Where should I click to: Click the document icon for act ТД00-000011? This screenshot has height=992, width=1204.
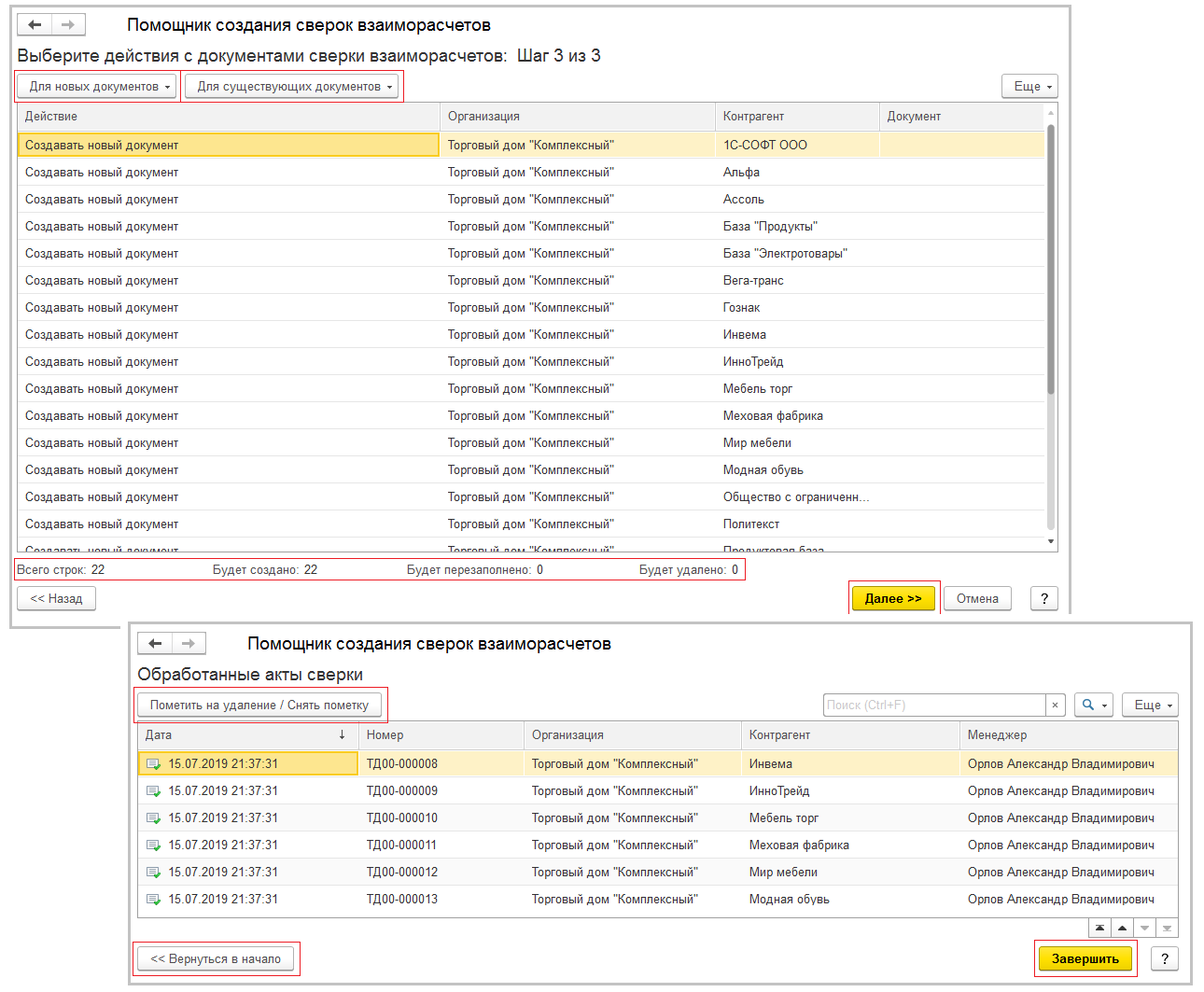click(x=154, y=845)
